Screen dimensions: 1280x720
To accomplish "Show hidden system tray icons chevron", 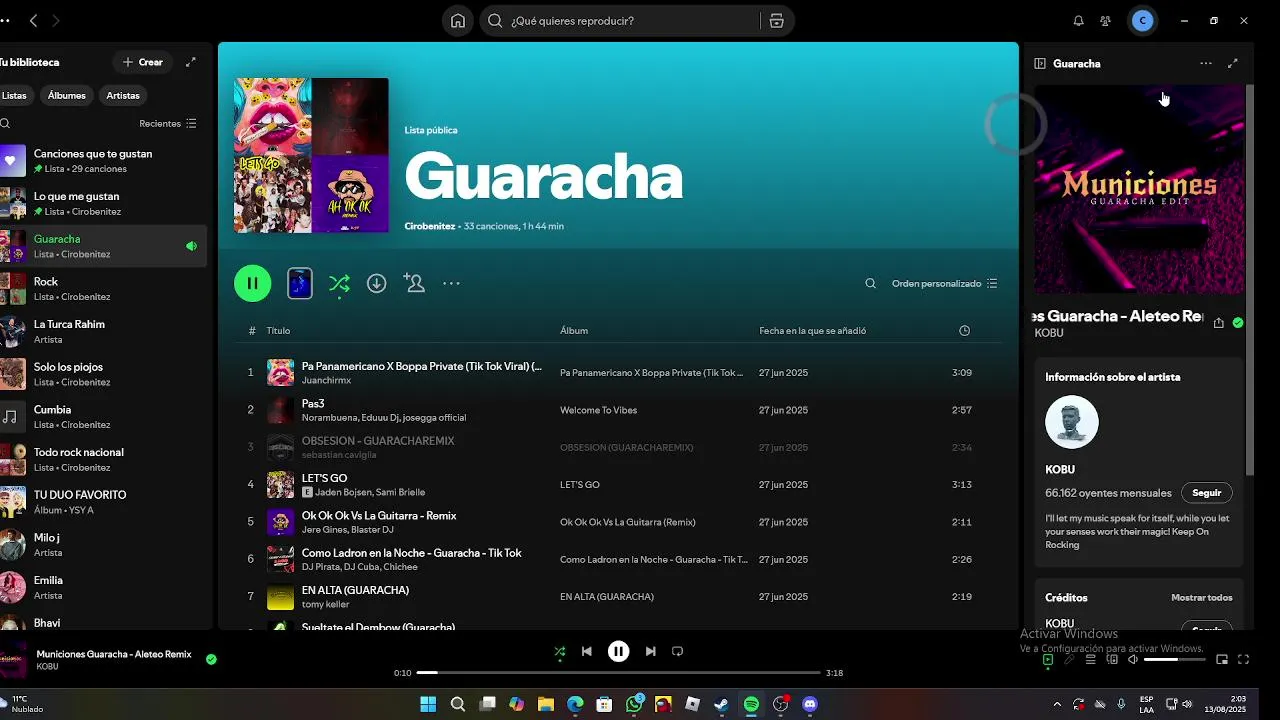I will pyautogui.click(x=1057, y=705).
